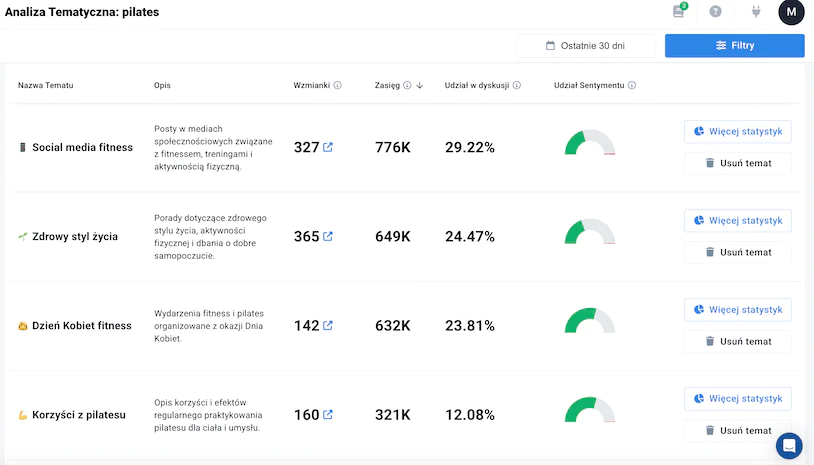The image size is (814, 465).
Task: Click the 12.08% discussion share value
Action: [x=470, y=415]
